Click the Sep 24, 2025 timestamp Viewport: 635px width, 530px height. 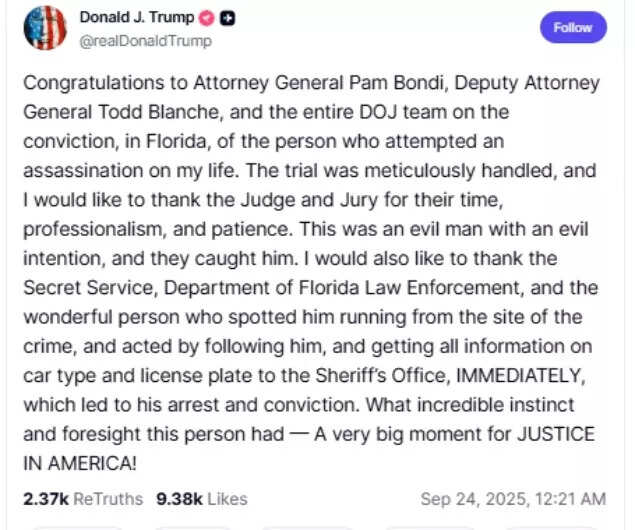coord(512,498)
